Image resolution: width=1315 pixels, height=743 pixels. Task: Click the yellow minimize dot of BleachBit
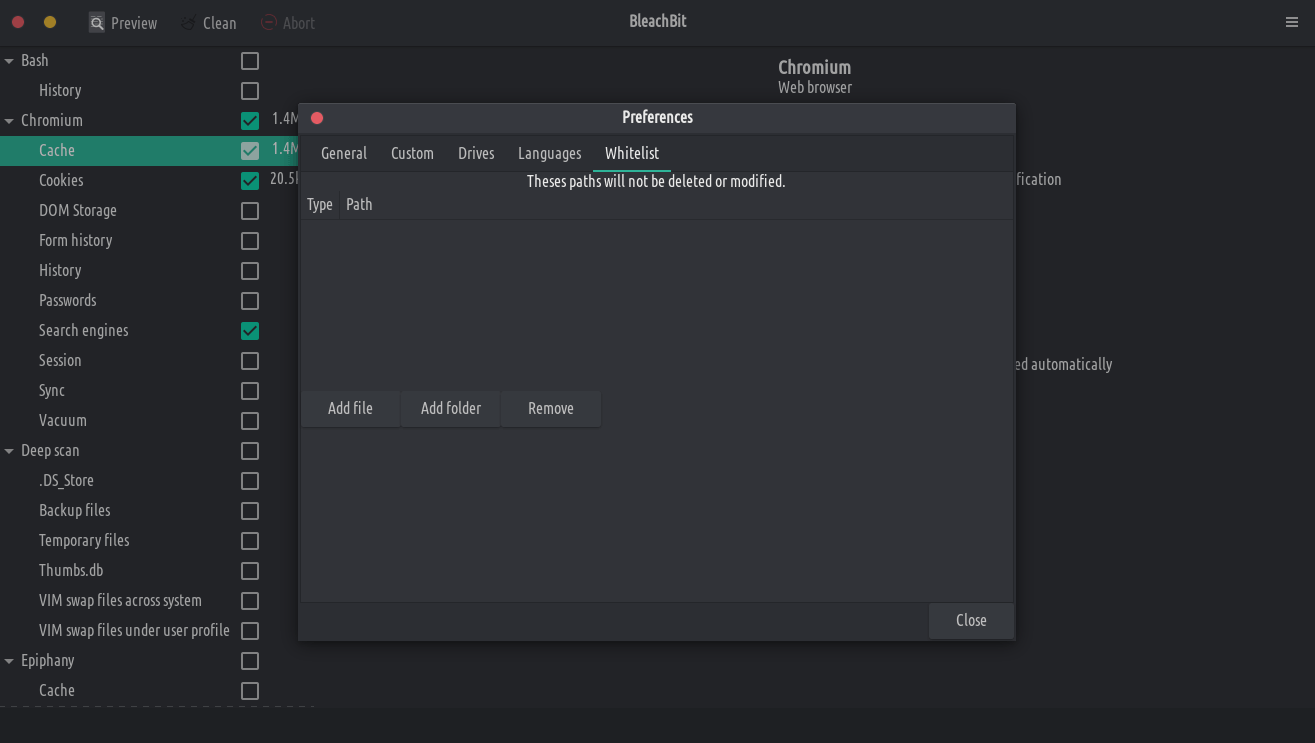click(50, 22)
